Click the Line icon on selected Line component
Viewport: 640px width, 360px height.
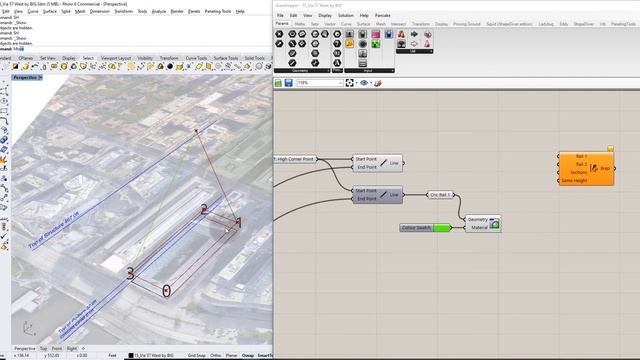[383, 195]
